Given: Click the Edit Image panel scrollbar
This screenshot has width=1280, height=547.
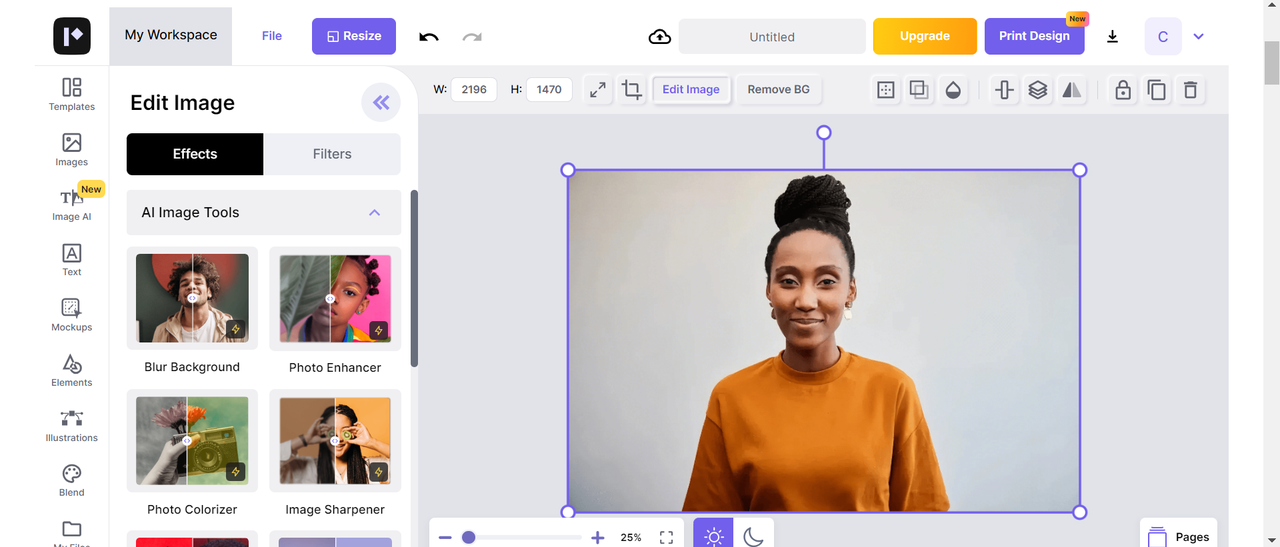Looking at the screenshot, I should point(414,278).
